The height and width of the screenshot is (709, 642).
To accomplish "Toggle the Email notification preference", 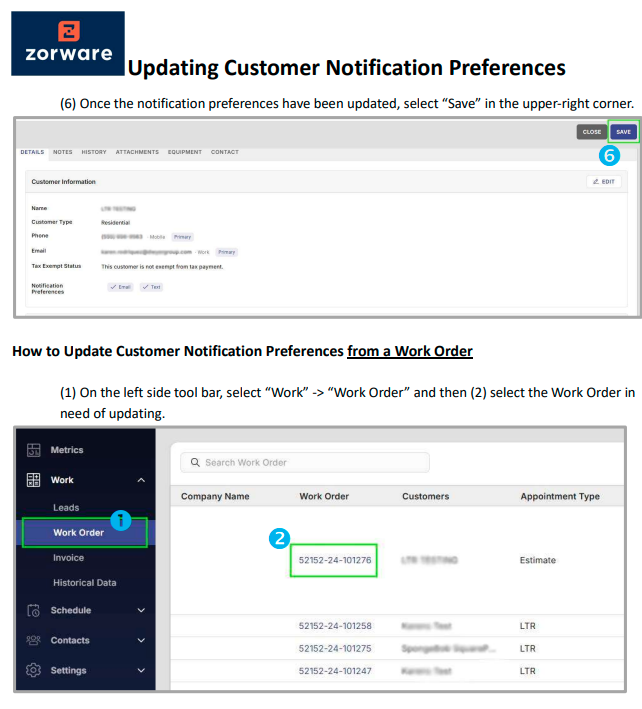I will [120, 287].
